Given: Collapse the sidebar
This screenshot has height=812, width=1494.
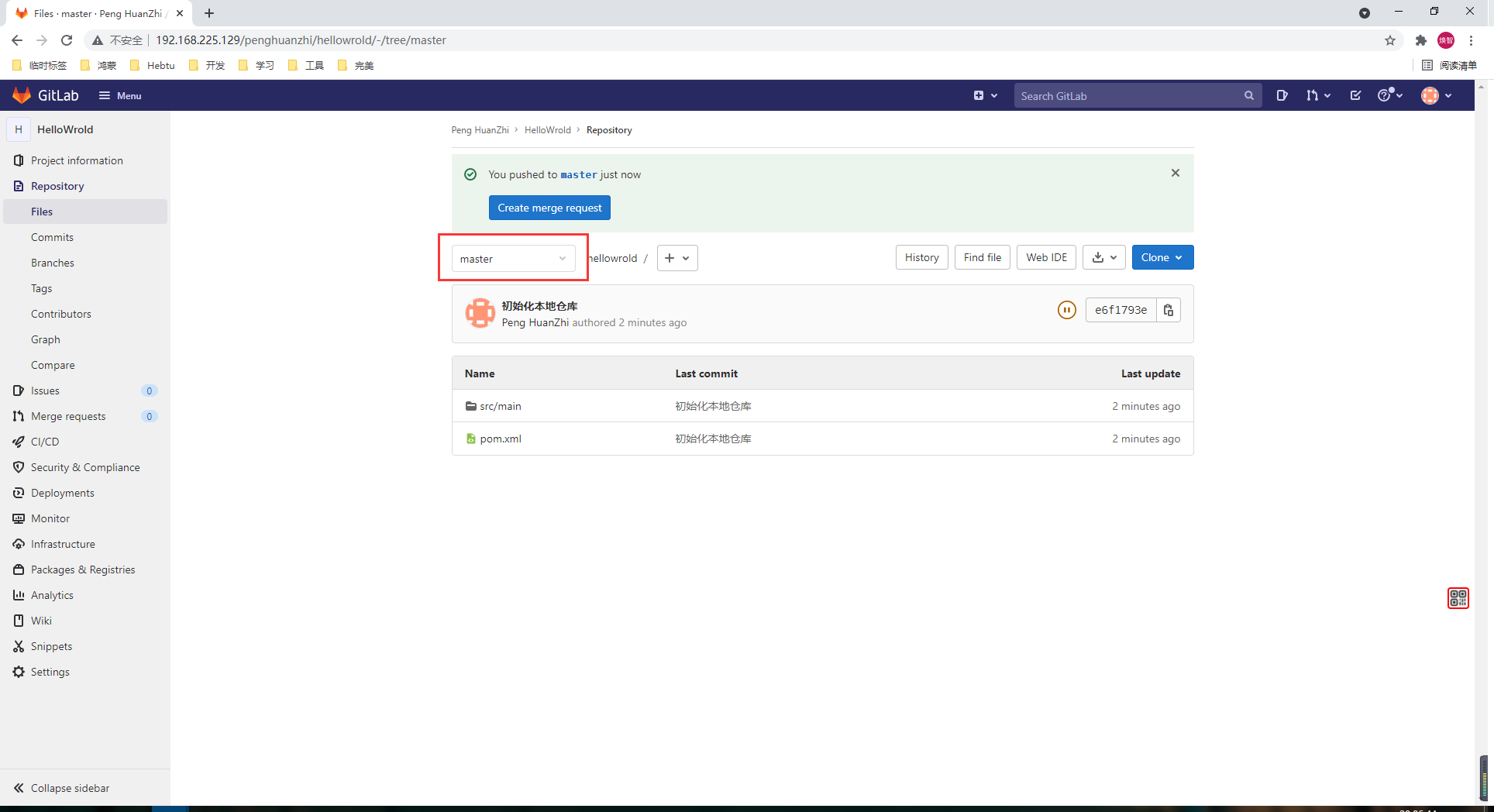Looking at the screenshot, I should pyautogui.click(x=85, y=788).
